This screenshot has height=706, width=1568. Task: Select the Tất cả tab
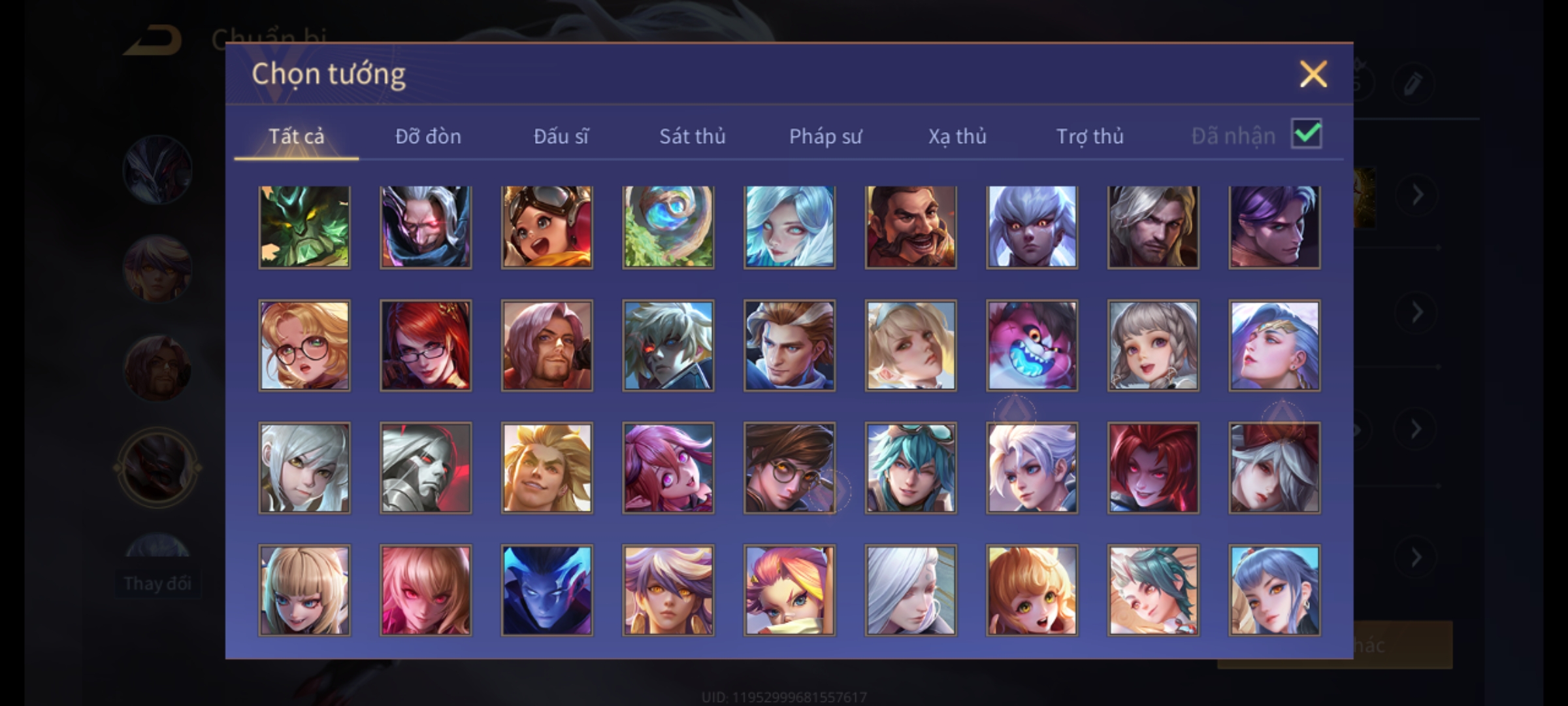pos(296,136)
